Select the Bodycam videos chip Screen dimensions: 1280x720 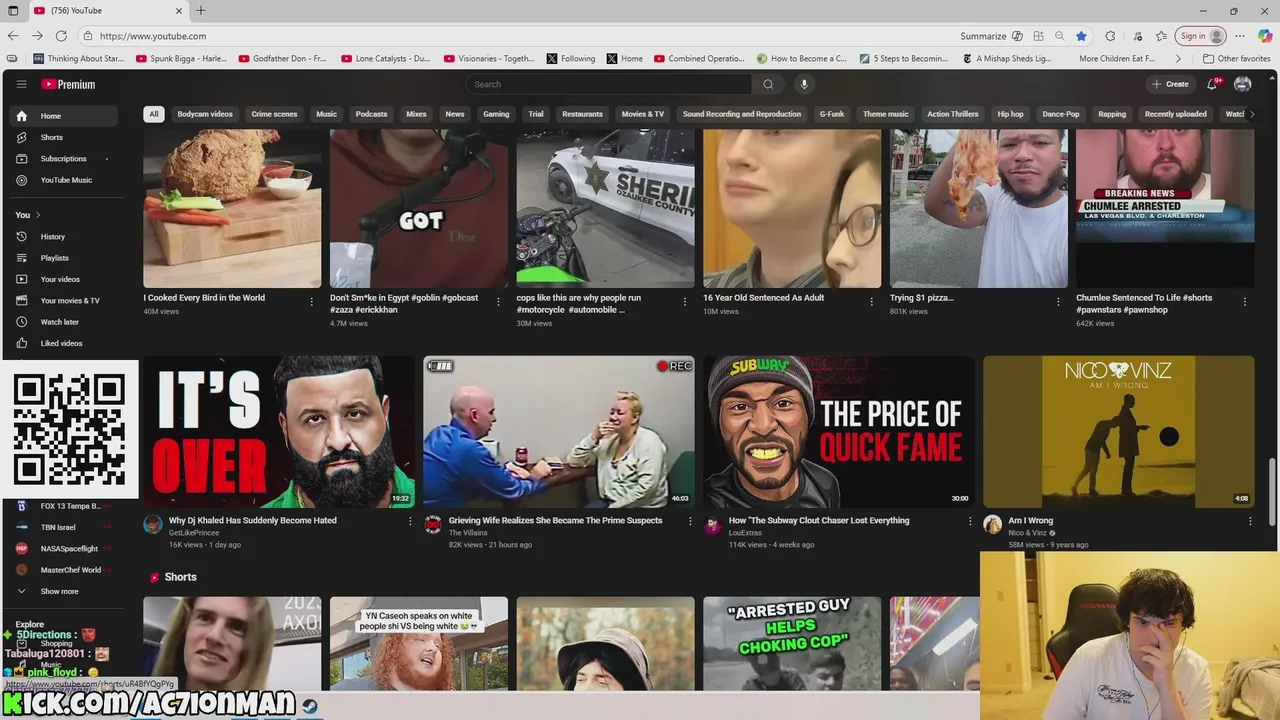coord(205,114)
